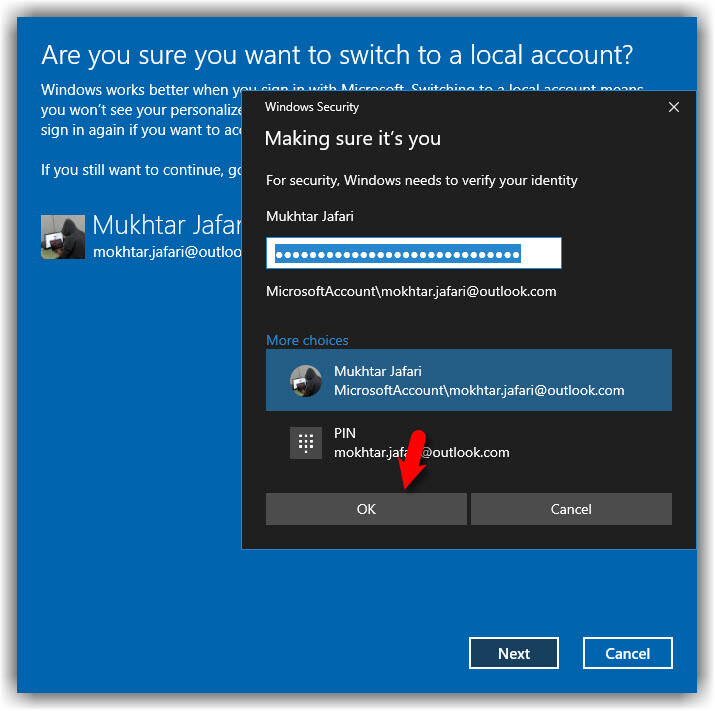Click the Mukhtar Jafari avatar in choices
This screenshot has height=711, width=715.
coord(306,381)
